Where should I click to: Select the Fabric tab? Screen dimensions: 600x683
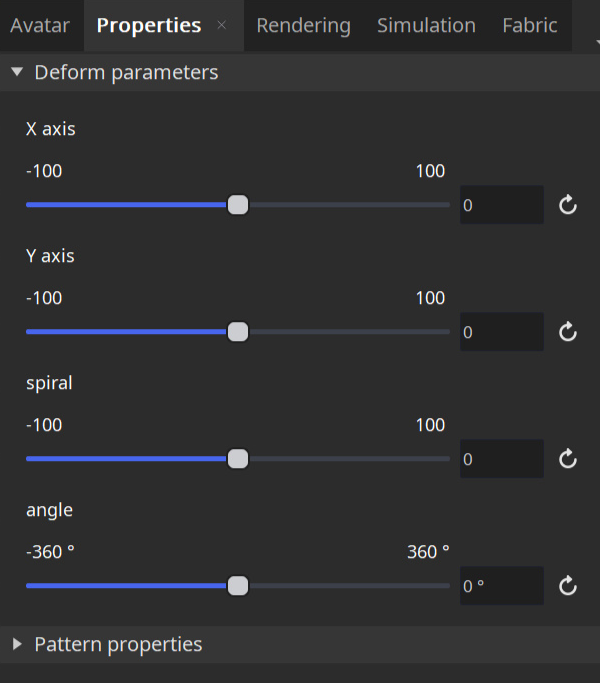pos(530,26)
